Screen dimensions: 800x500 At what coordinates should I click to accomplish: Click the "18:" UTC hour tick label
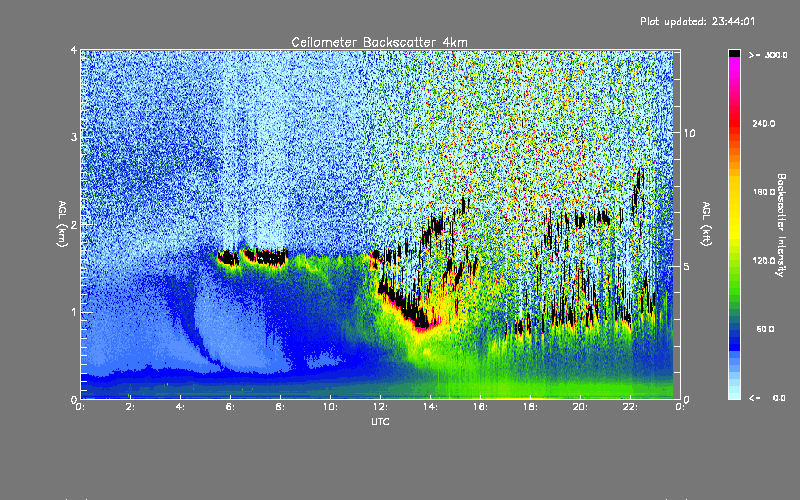pos(530,407)
